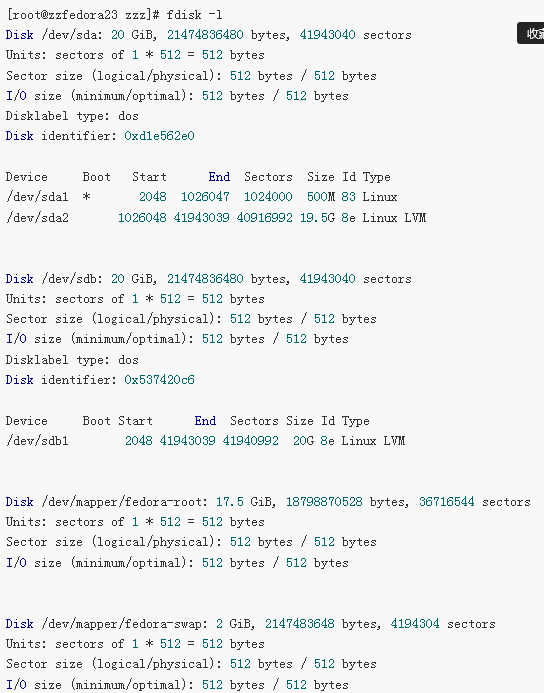This screenshot has height=693, width=544.
Task: Click the 4194304 sectors number
Action: click(x=415, y=624)
